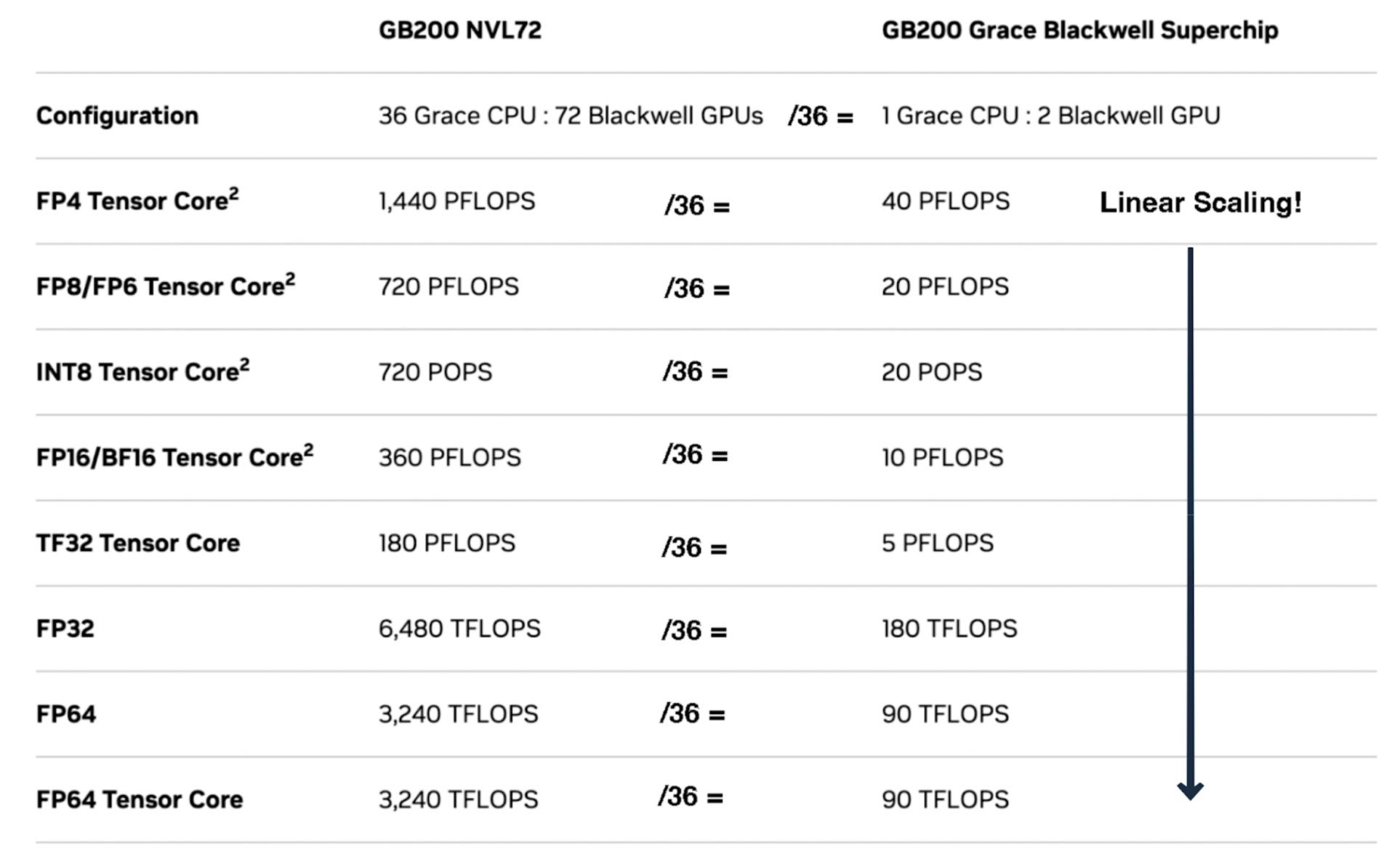Select the FP8/FP6 Tensor Core label
Screen dimensions: 1400x859
[x=165, y=286]
